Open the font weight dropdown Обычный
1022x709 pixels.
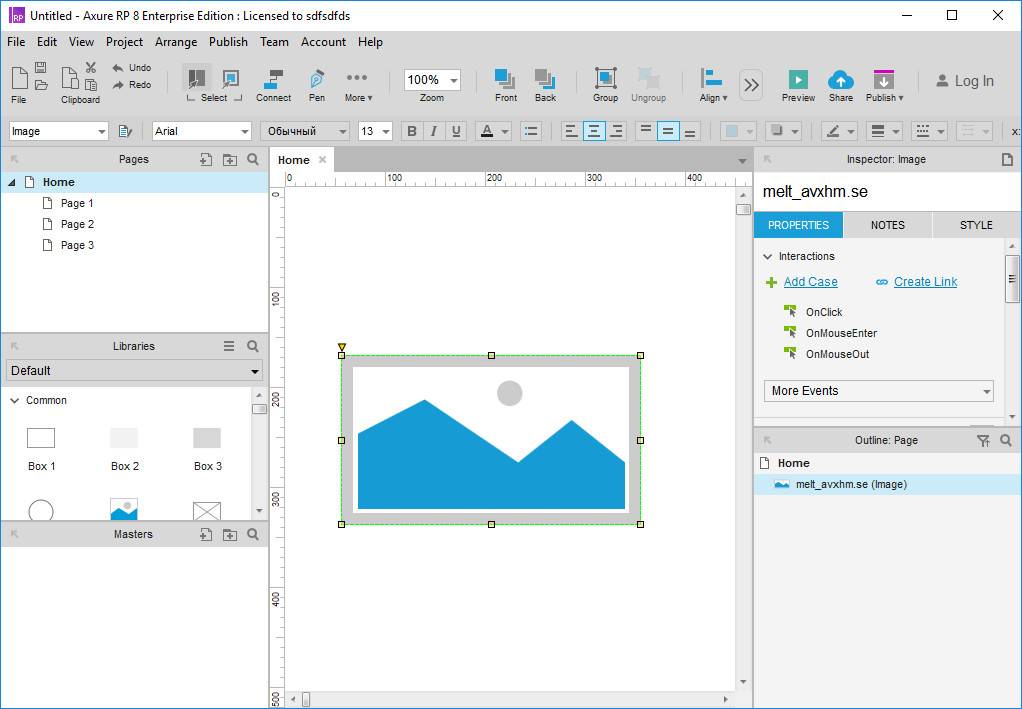(x=304, y=131)
